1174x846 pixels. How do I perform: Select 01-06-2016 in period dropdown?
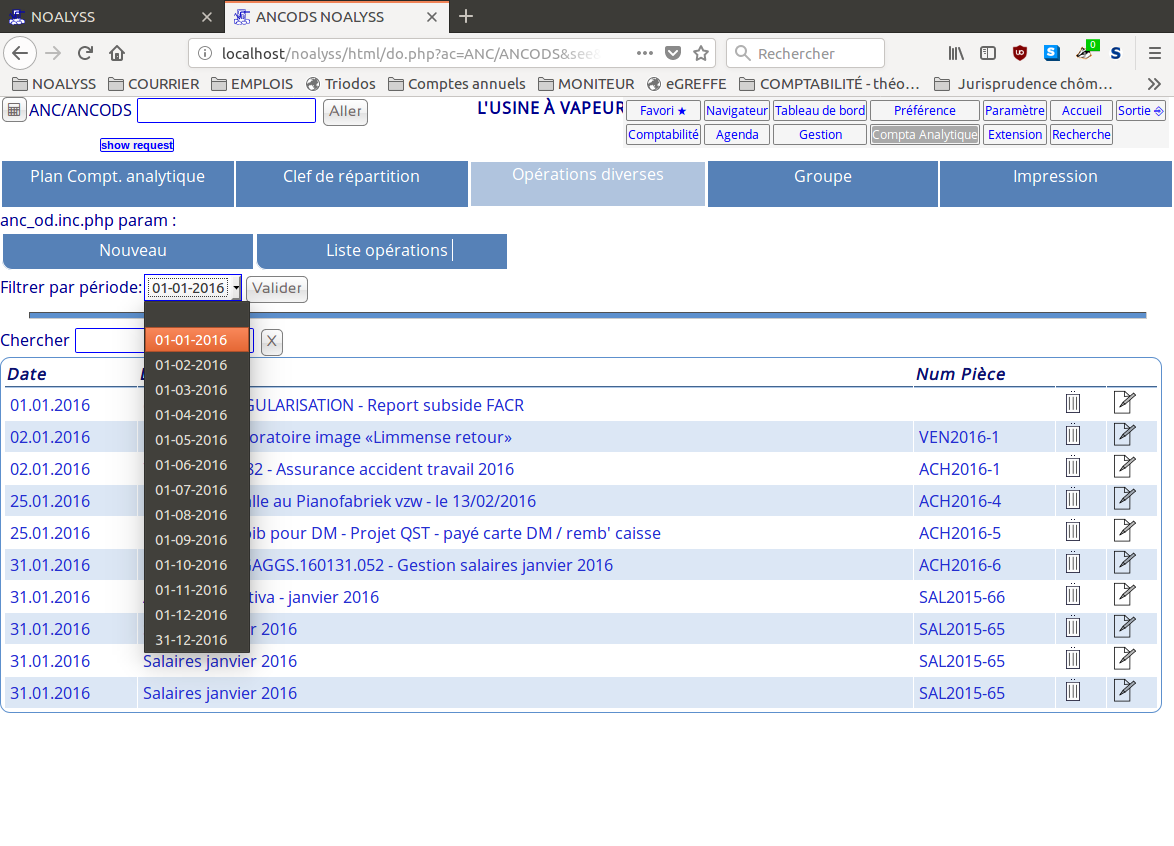coord(191,465)
